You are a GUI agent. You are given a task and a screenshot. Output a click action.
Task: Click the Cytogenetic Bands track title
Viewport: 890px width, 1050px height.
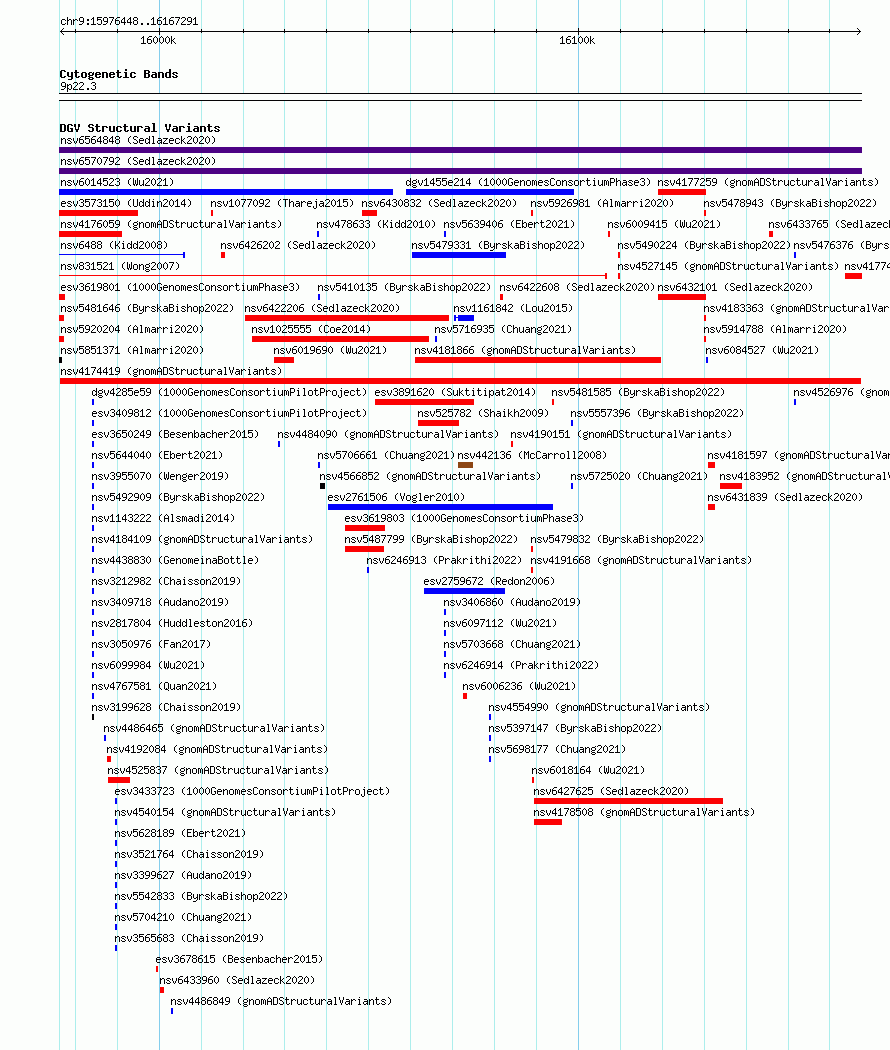tap(119, 74)
